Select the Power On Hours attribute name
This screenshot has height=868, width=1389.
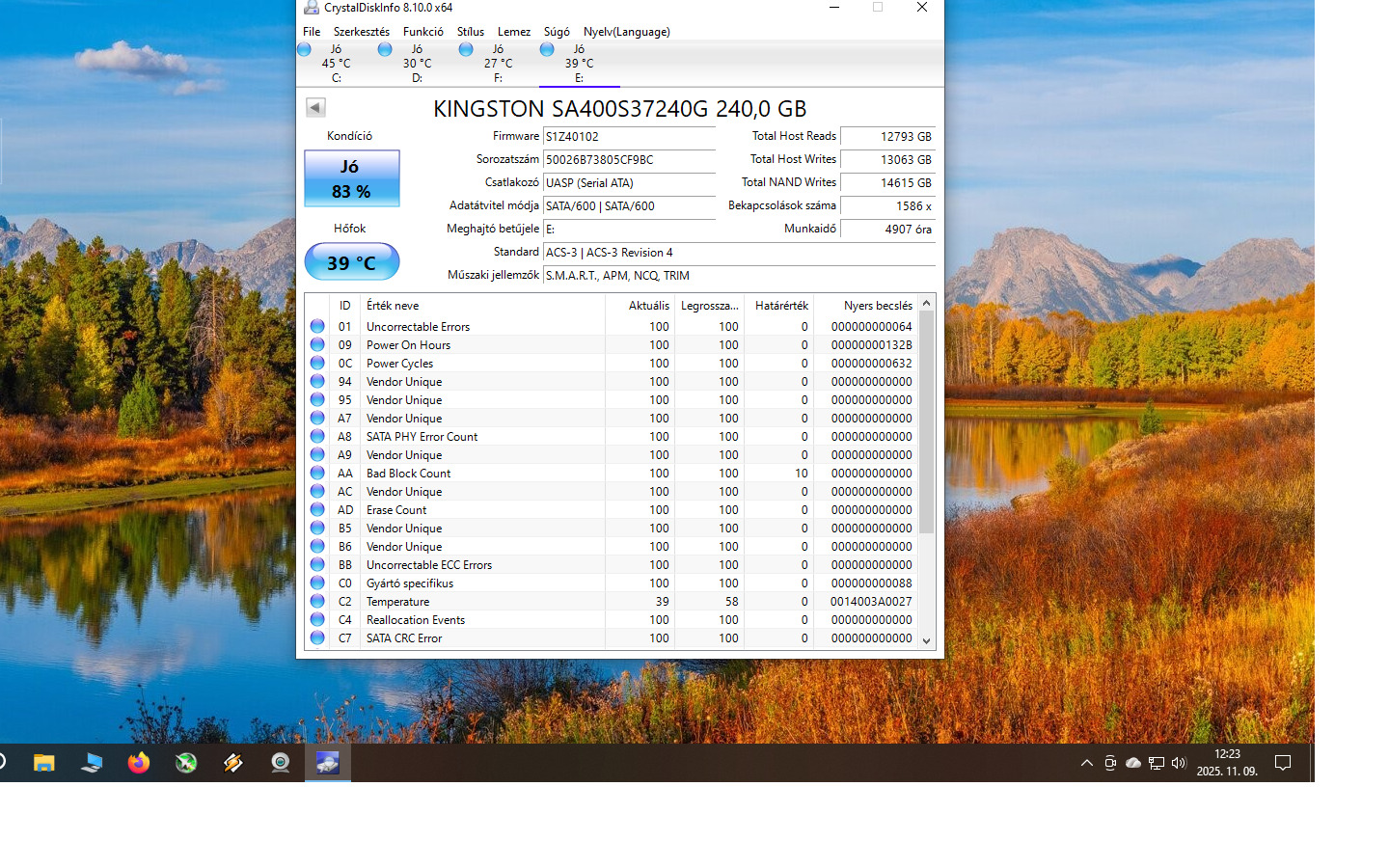[408, 345]
